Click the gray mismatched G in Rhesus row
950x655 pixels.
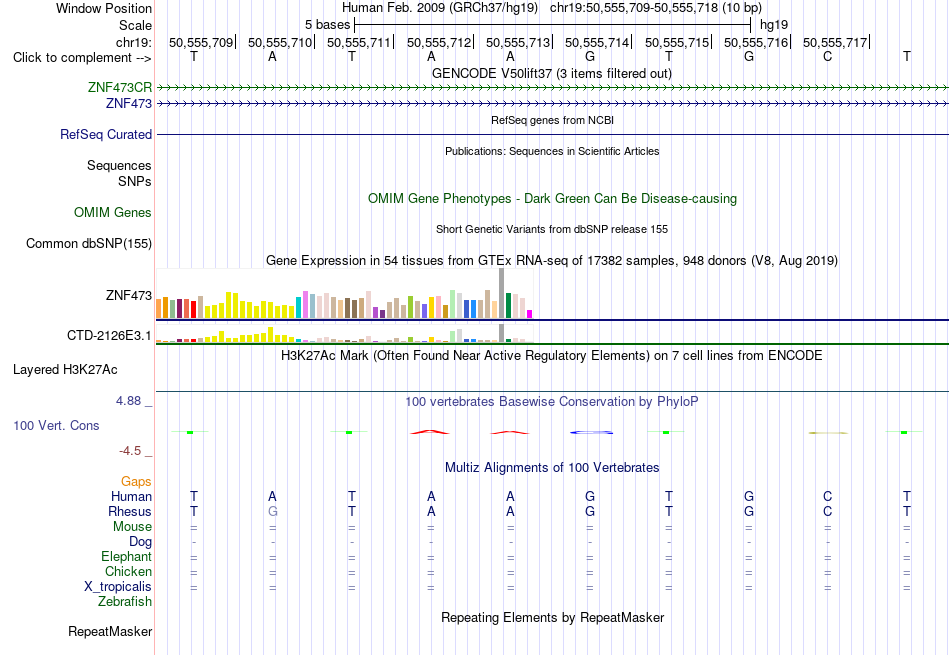pyautogui.click(x=273, y=511)
